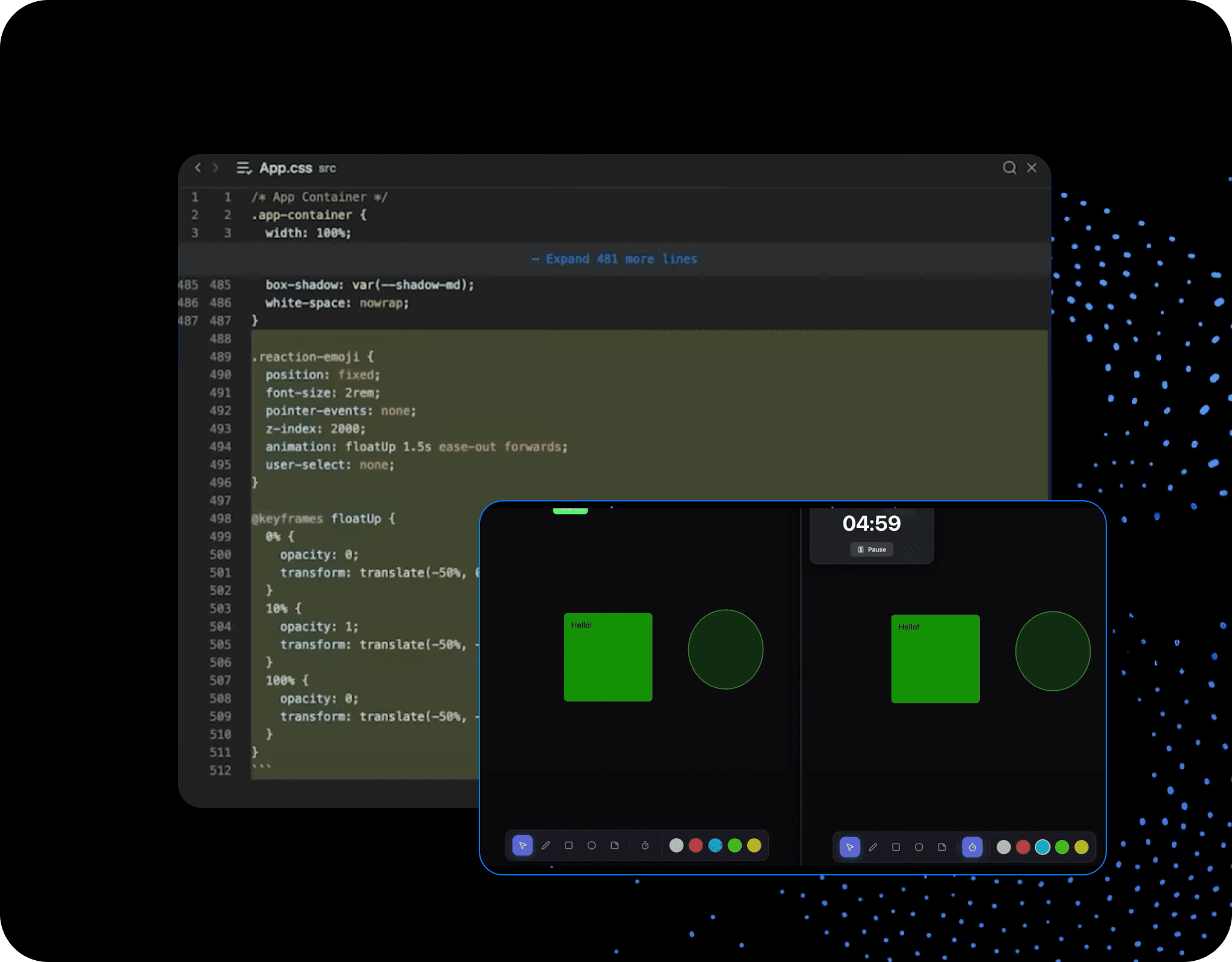Open search in App.css viewer

[1009, 168]
